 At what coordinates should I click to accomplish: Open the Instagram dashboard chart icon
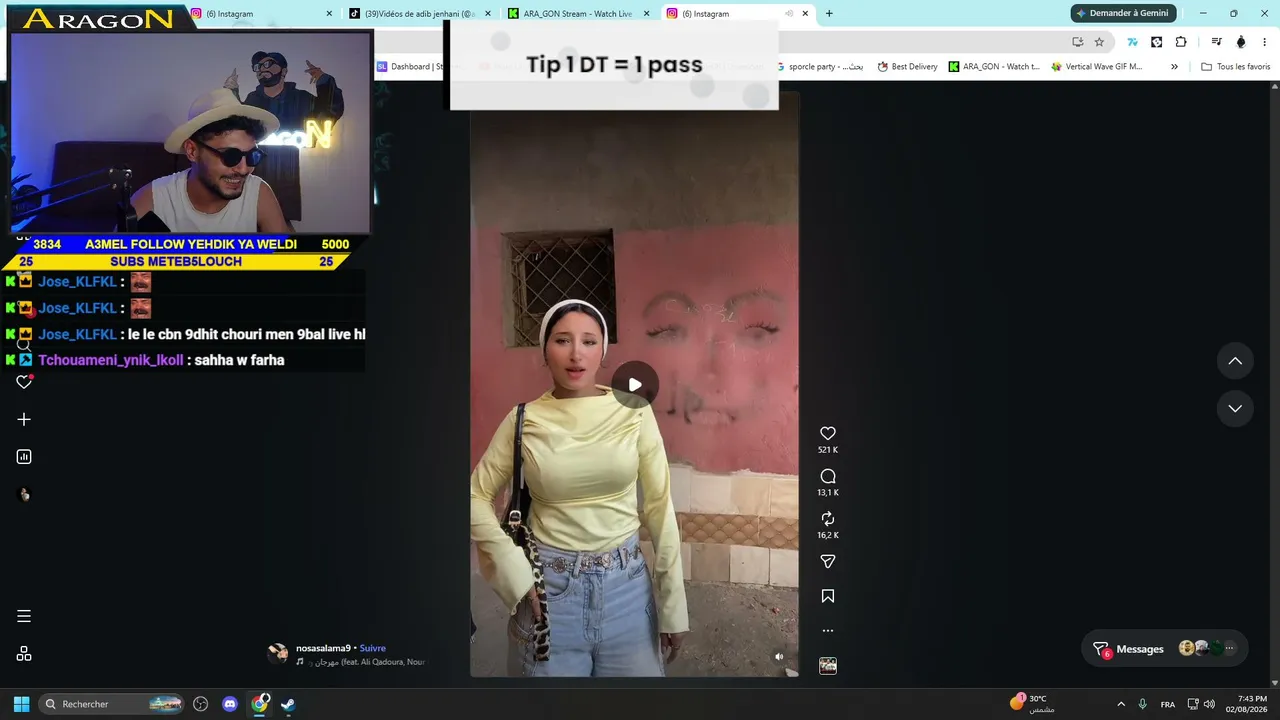tap(24, 457)
